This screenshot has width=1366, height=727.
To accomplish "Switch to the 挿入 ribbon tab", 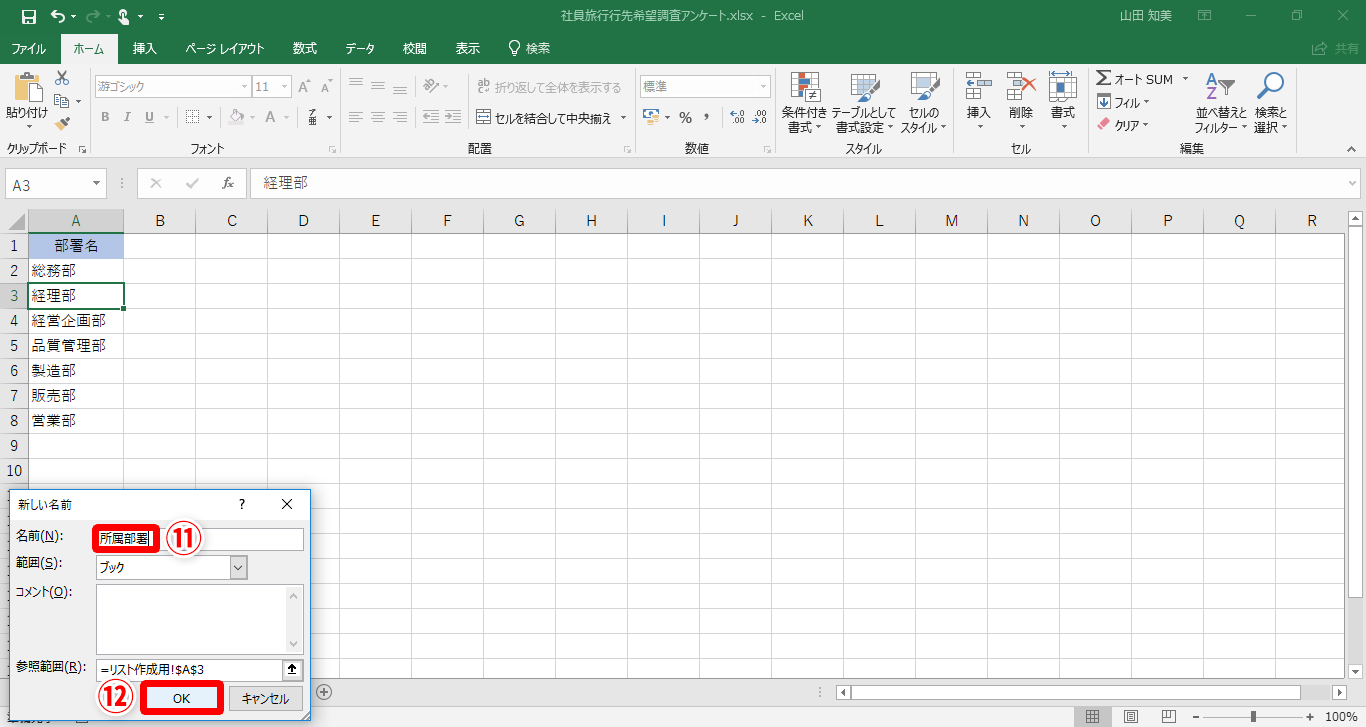I will coord(145,48).
